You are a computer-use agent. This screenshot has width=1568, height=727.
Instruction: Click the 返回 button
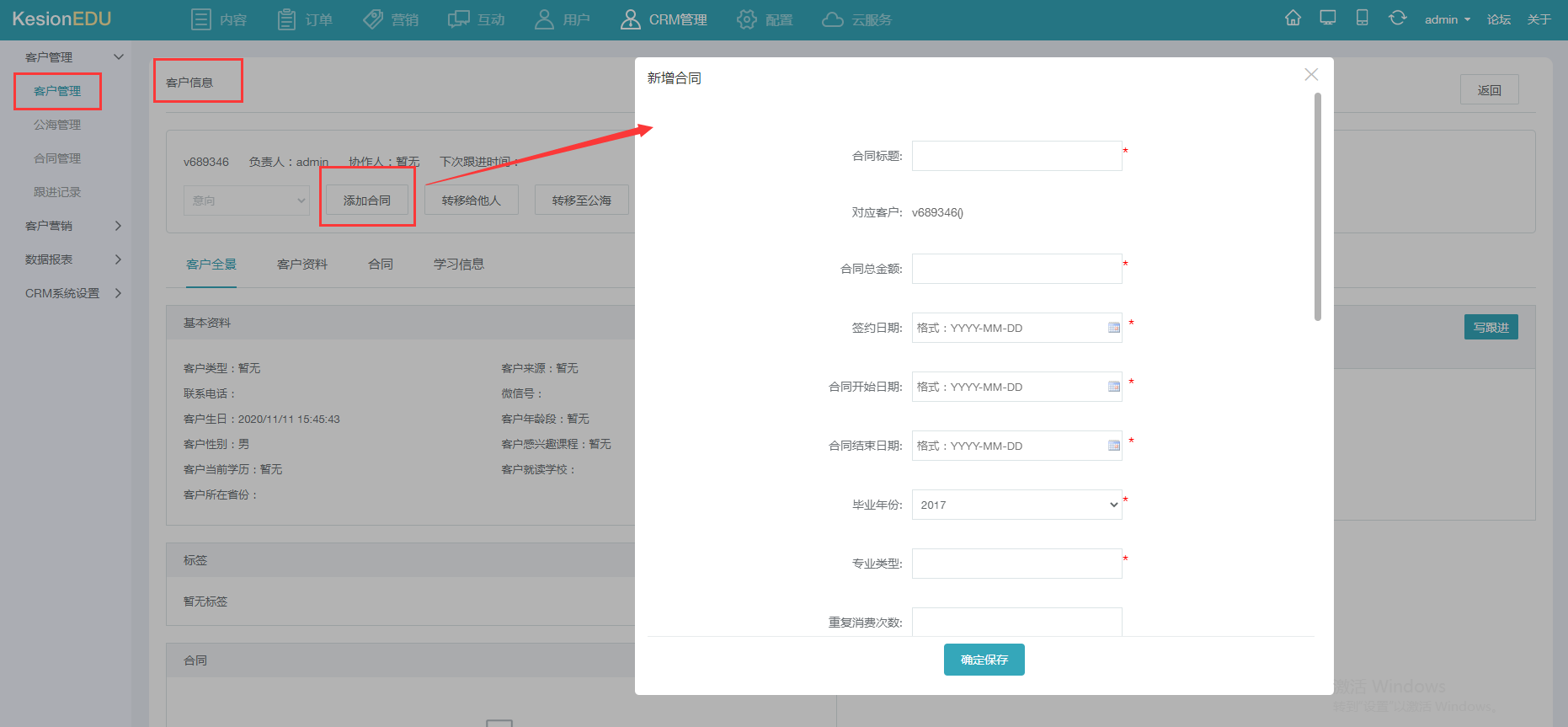click(1490, 90)
